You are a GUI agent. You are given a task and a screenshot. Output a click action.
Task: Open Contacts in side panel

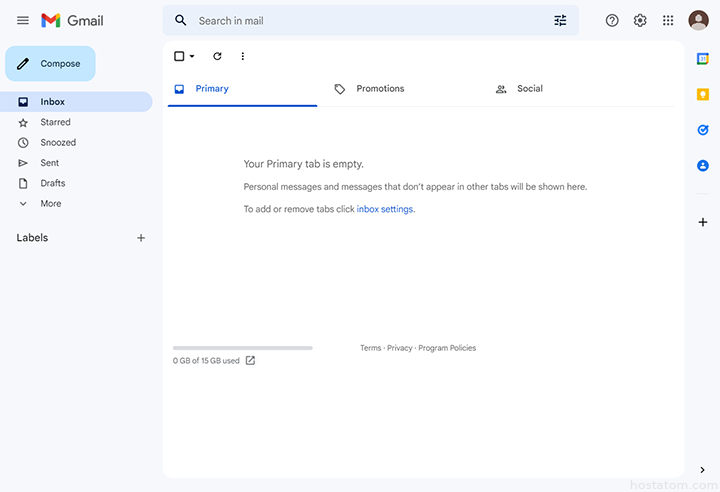click(x=703, y=165)
